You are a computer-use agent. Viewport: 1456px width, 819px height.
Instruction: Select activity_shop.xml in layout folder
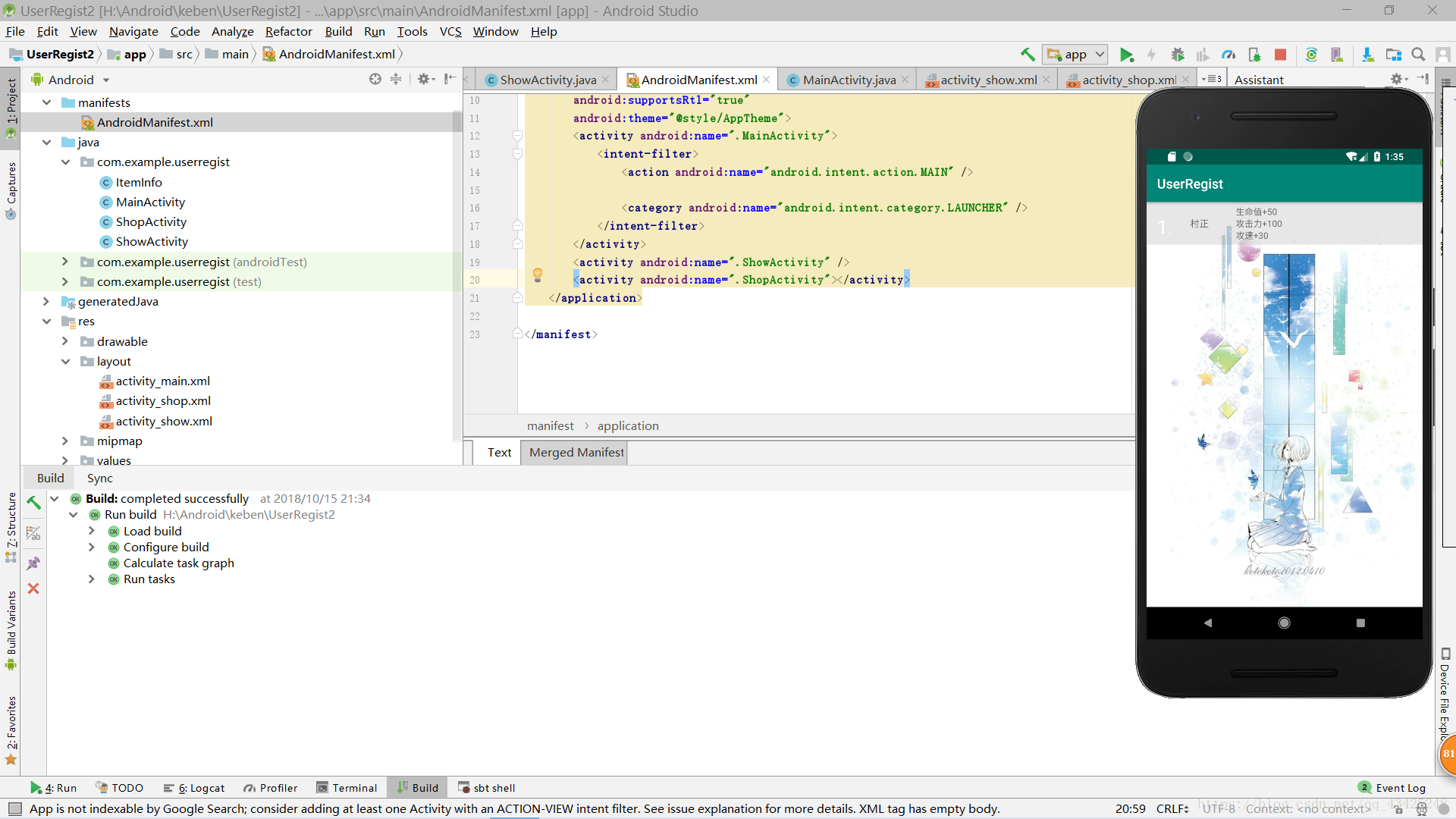(163, 401)
